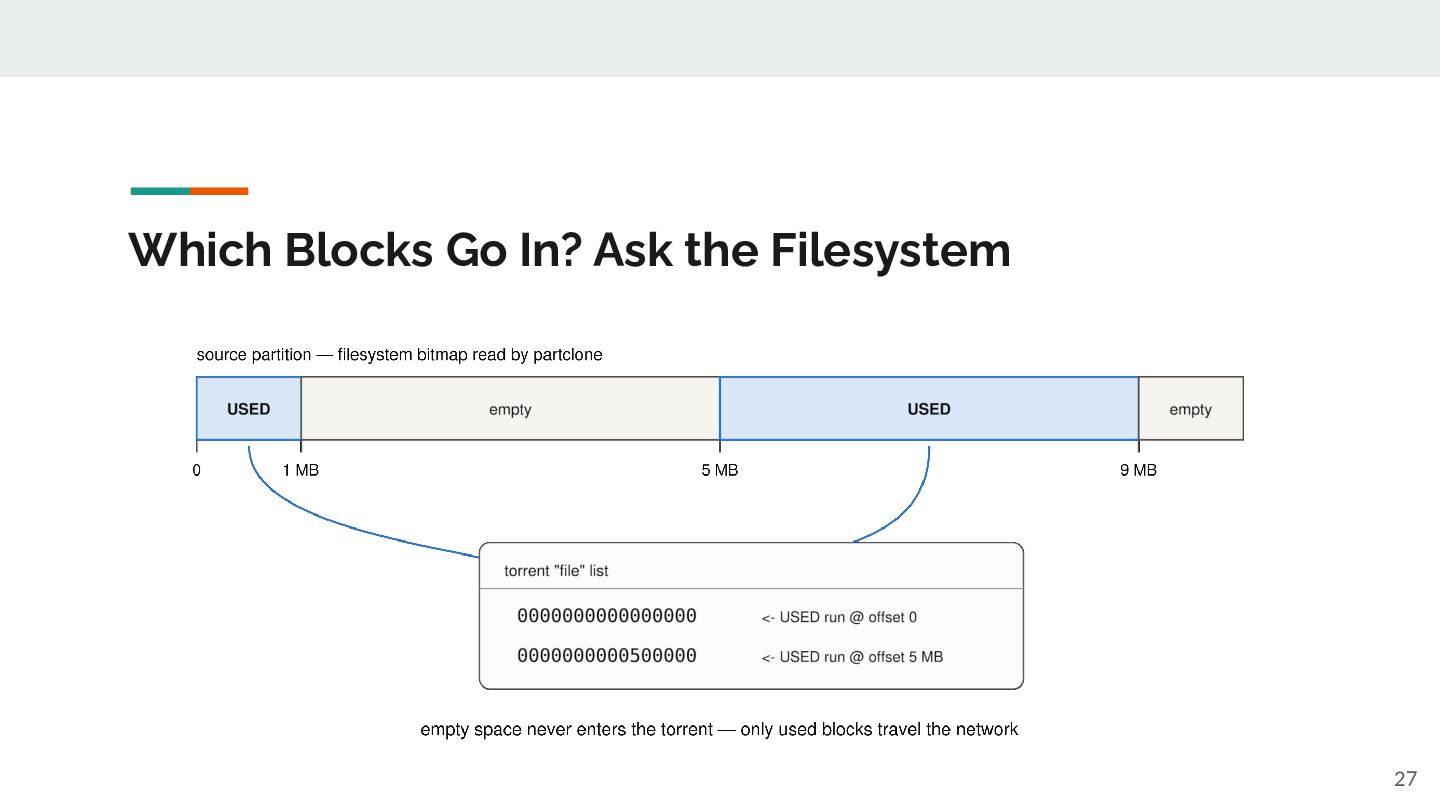The image size is (1440, 810).
Task: Click the note '<- USED run @ offset 0'
Action: (x=839, y=617)
